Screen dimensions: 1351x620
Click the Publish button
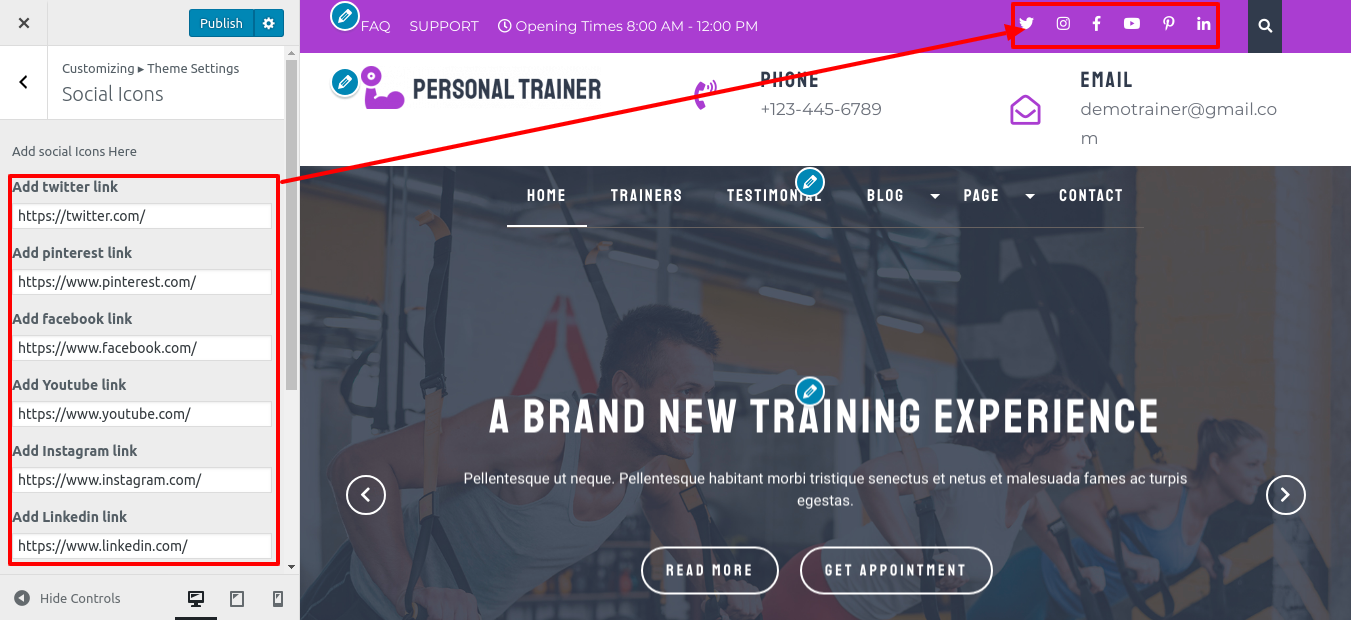click(221, 23)
